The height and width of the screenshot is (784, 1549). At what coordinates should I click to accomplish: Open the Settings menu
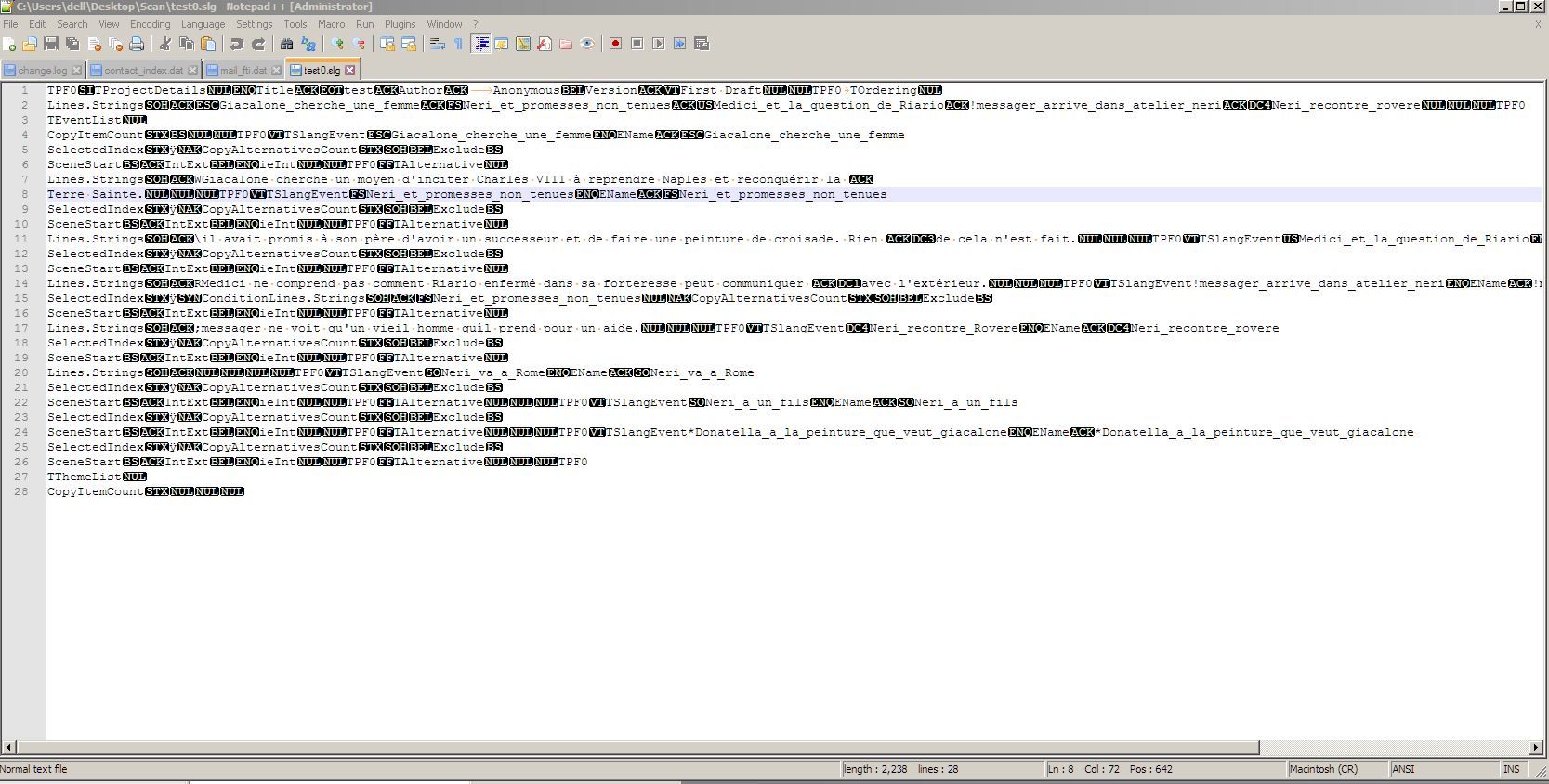click(255, 24)
